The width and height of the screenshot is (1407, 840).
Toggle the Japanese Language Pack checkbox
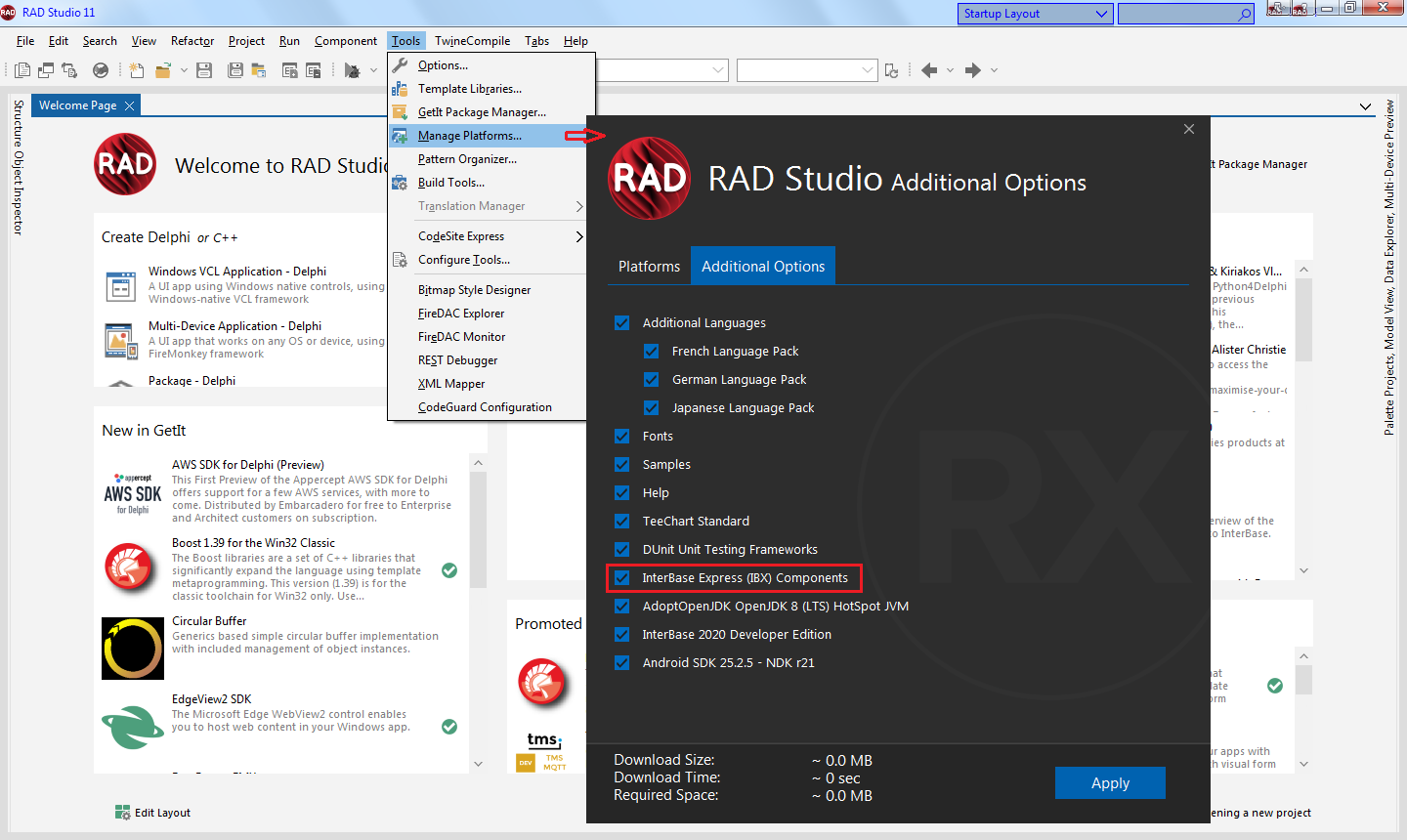[x=651, y=407]
